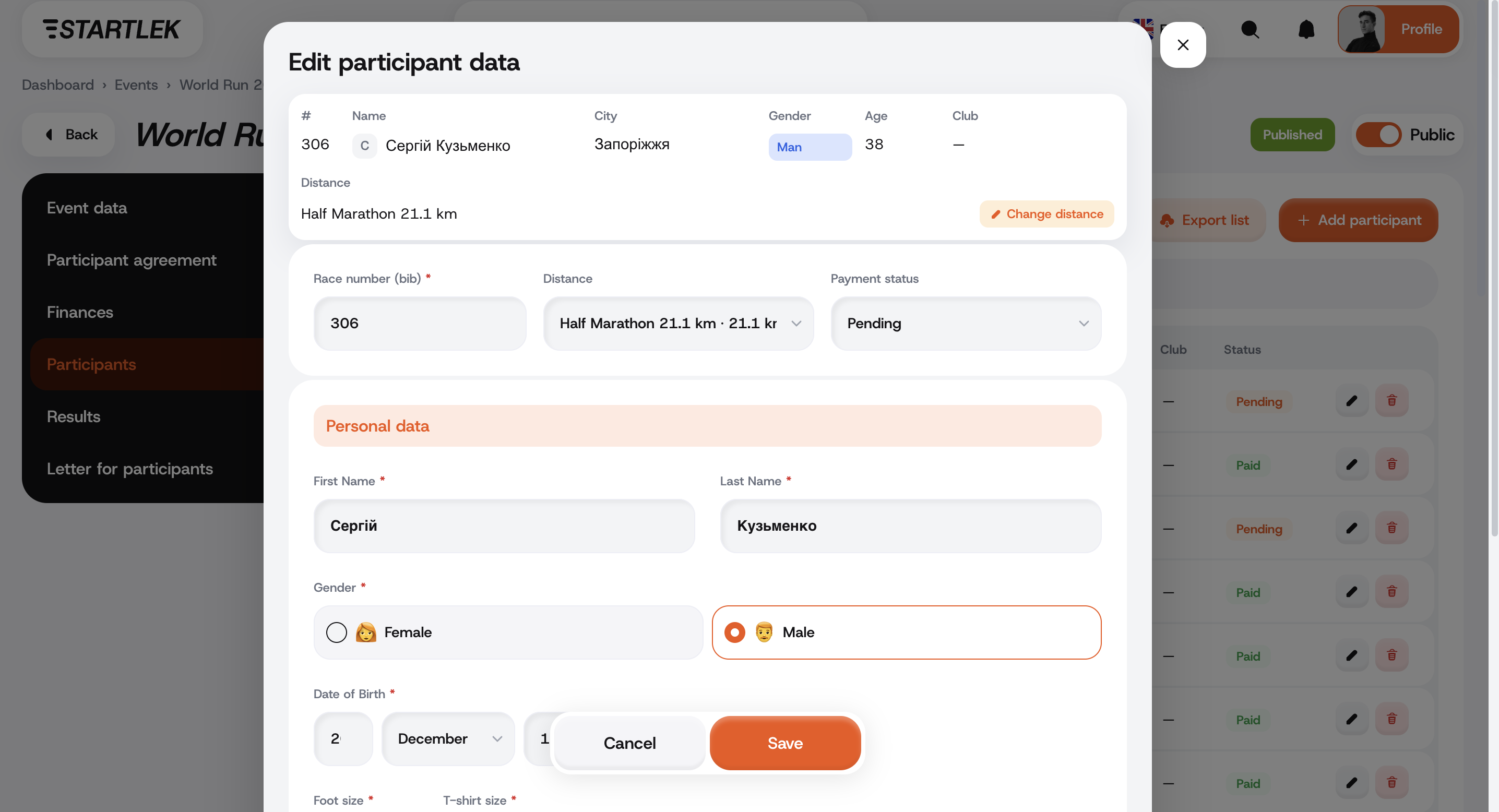Go to Results in the sidebar
The height and width of the screenshot is (812, 1499).
click(x=73, y=416)
